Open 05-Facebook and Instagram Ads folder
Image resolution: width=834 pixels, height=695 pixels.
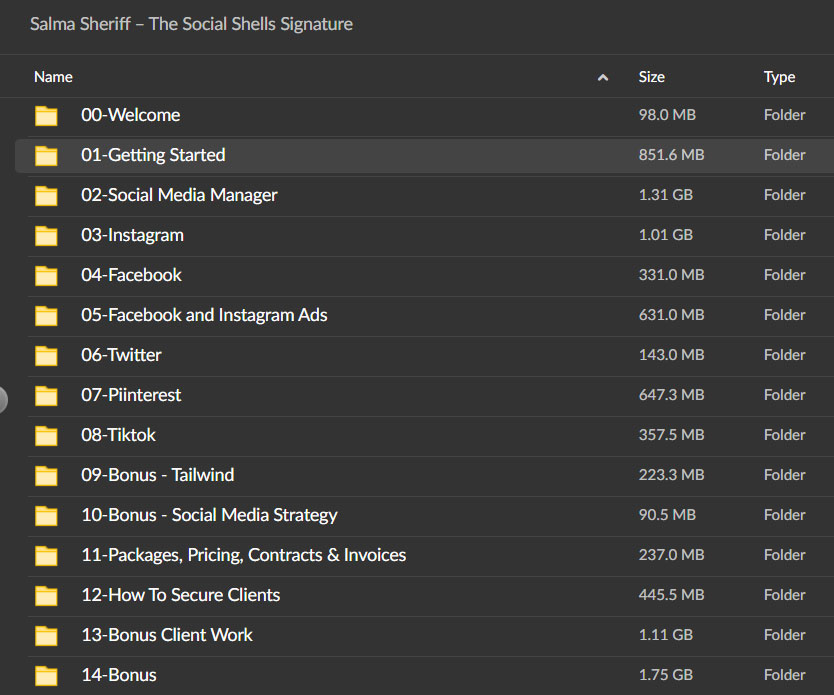(204, 315)
